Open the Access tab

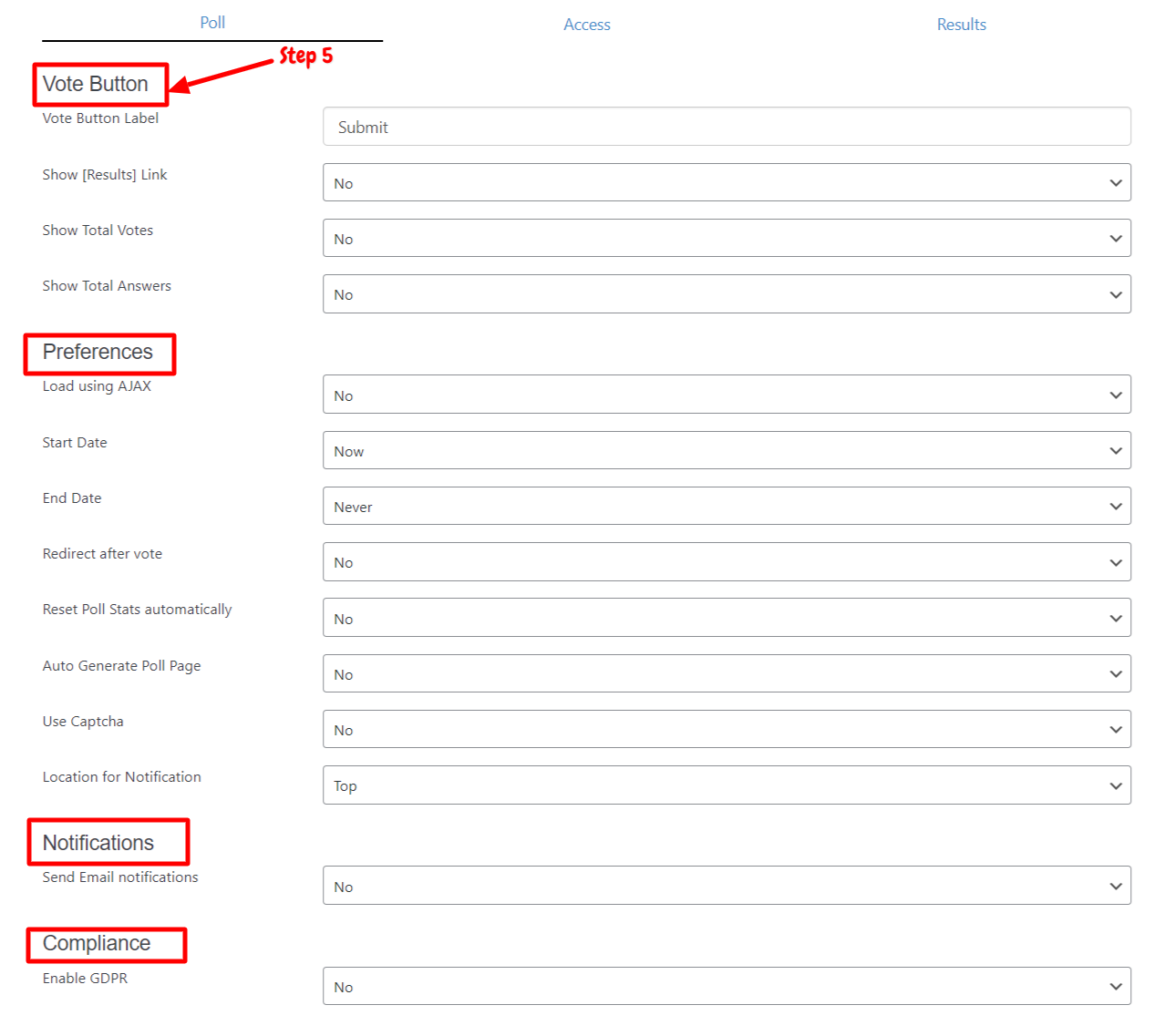click(x=587, y=25)
